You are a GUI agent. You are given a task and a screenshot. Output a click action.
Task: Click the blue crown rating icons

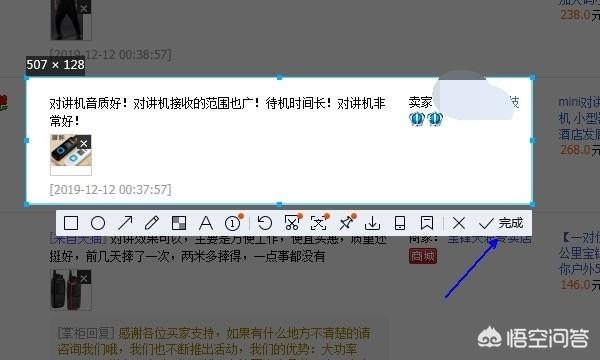pyautogui.click(x=426, y=119)
